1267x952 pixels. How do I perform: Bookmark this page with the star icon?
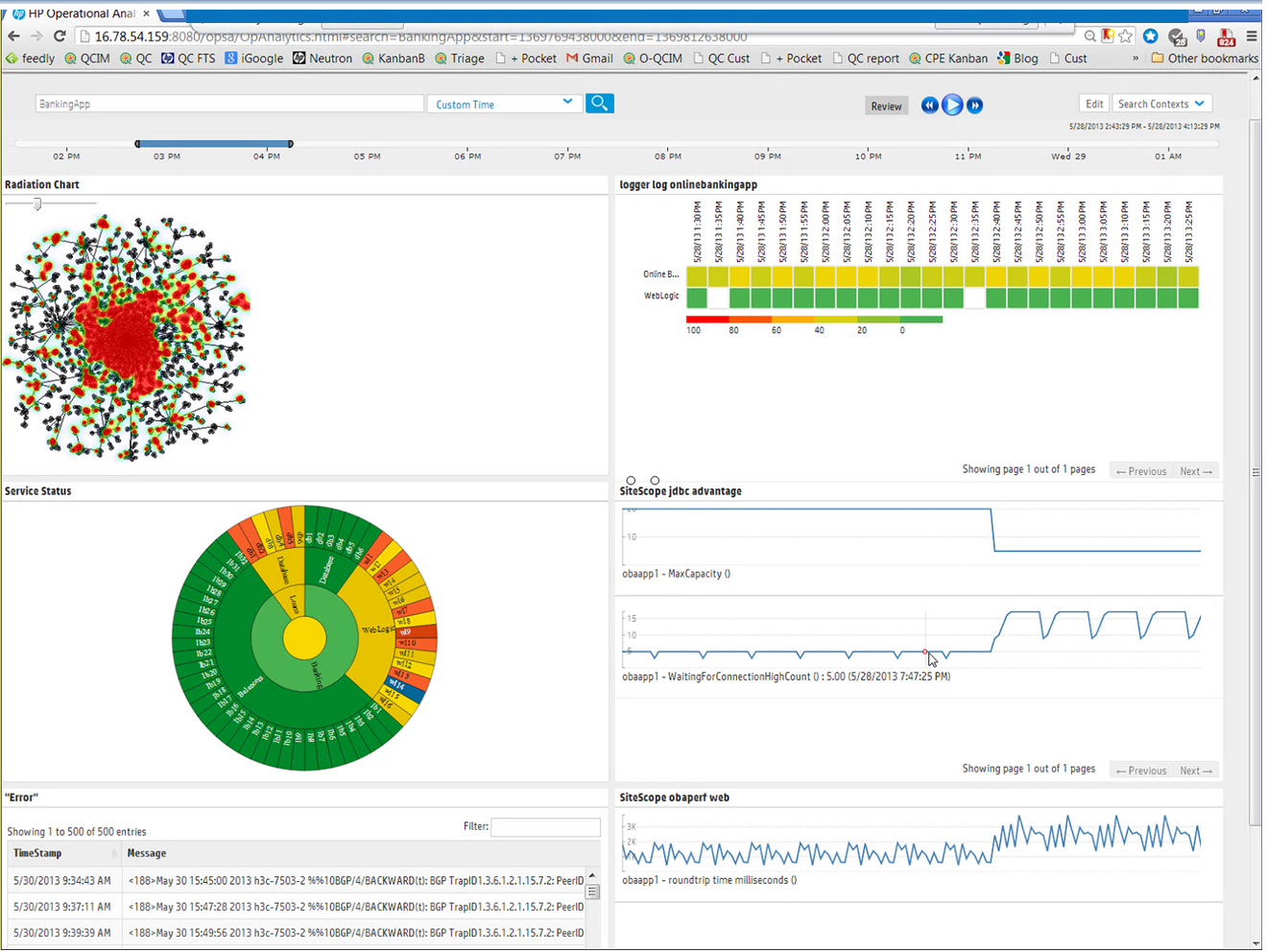1126,36
